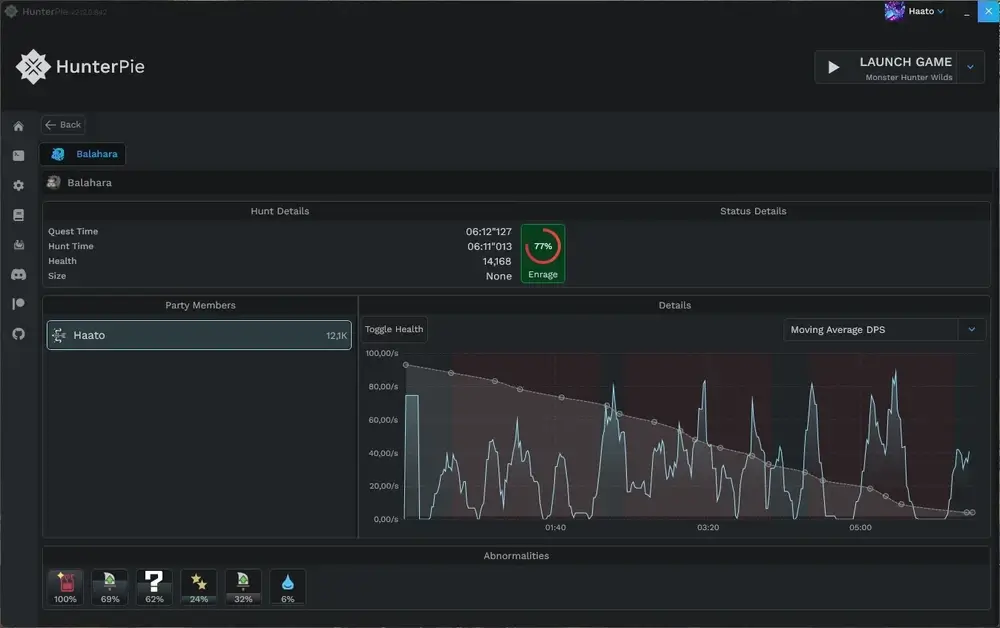The width and height of the screenshot is (1000, 628).
Task: Click the 77% Enrage status indicator
Action: [543, 253]
